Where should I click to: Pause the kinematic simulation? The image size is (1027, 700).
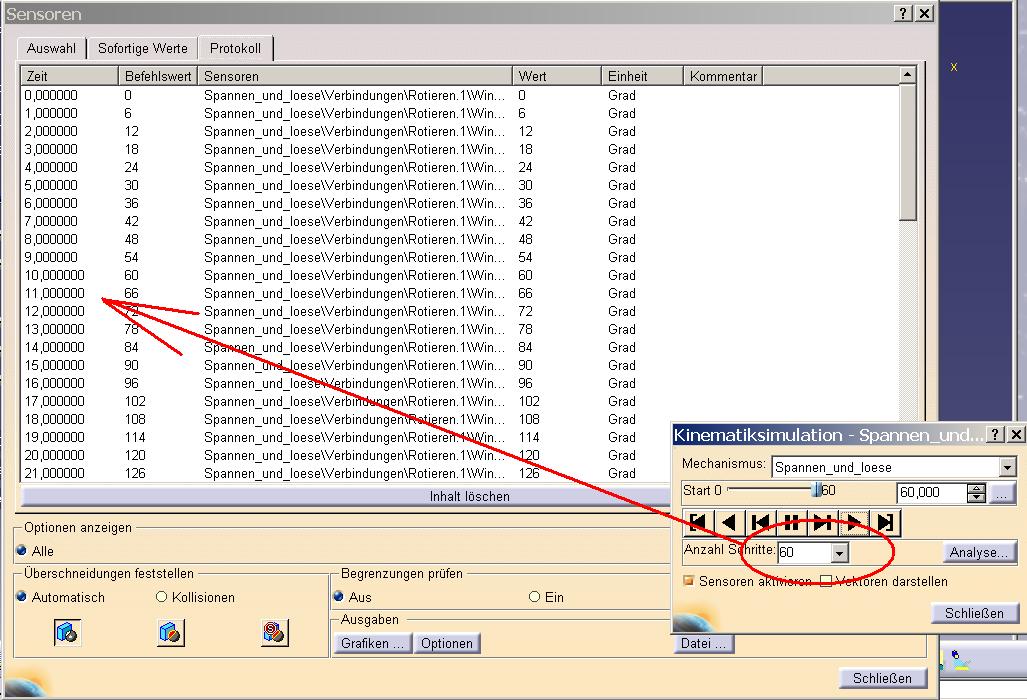pyautogui.click(x=791, y=523)
